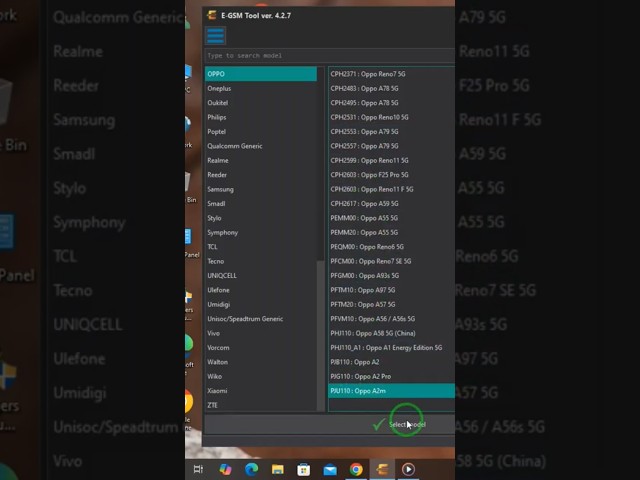Viewport: 640px width, 480px height.
Task: Choose PFCM00 Oppo Reno7 SE 5G
Action: point(391,261)
